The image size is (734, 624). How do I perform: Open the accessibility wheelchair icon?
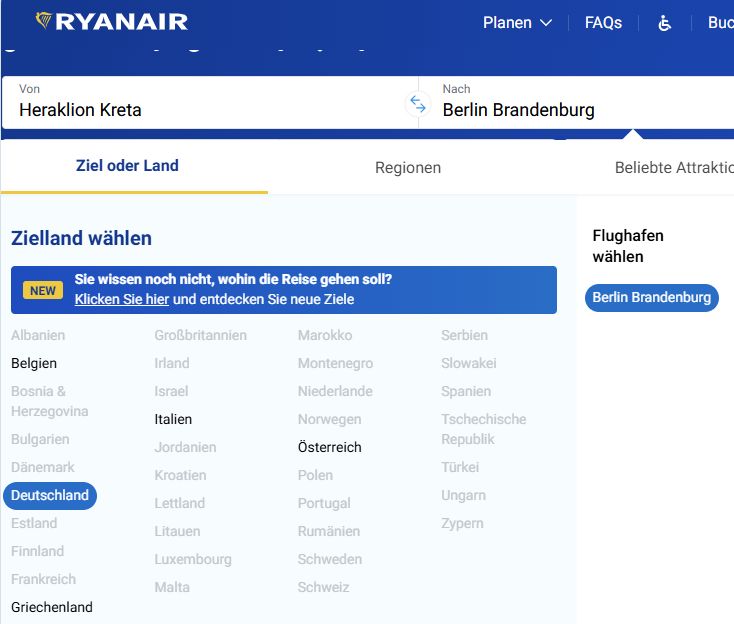(x=664, y=22)
